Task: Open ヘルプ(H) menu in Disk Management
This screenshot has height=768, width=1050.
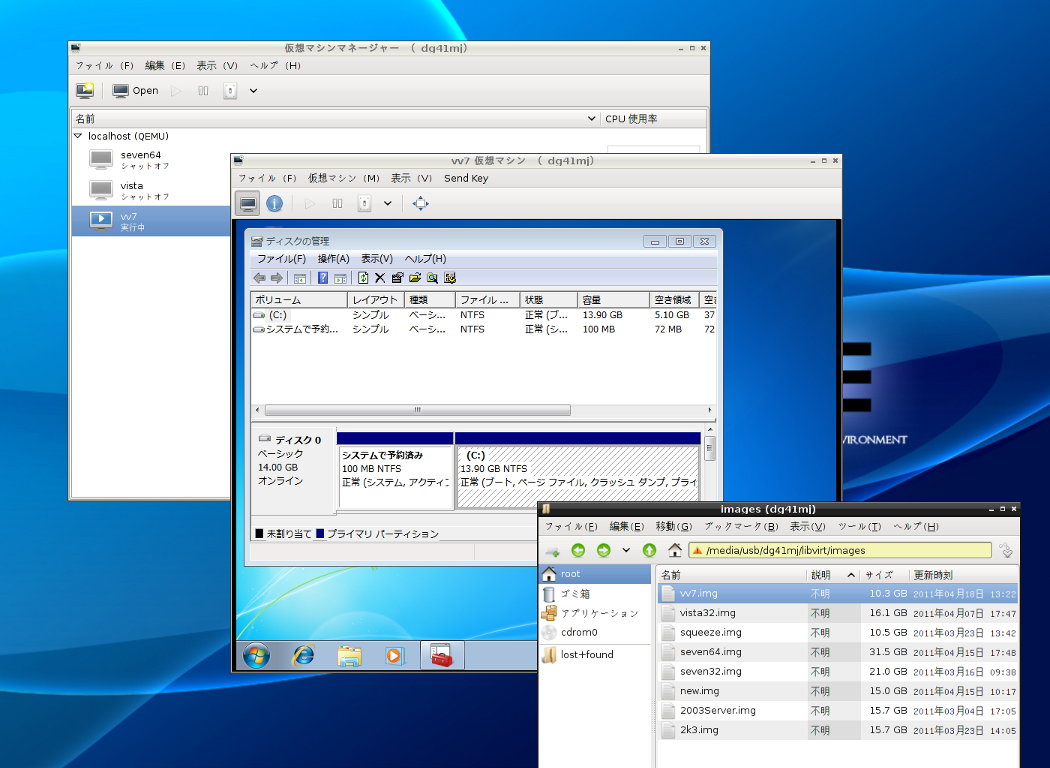Action: tap(425, 258)
